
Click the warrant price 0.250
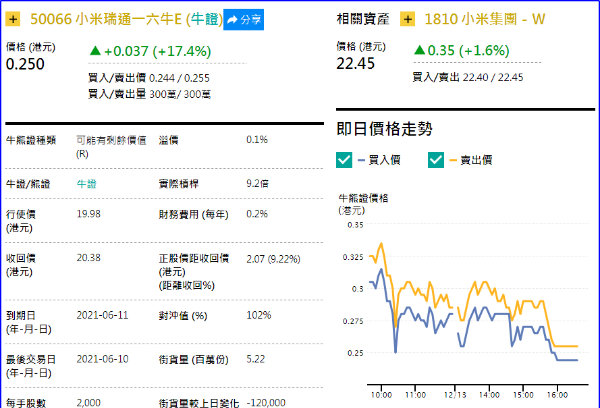coord(25,64)
